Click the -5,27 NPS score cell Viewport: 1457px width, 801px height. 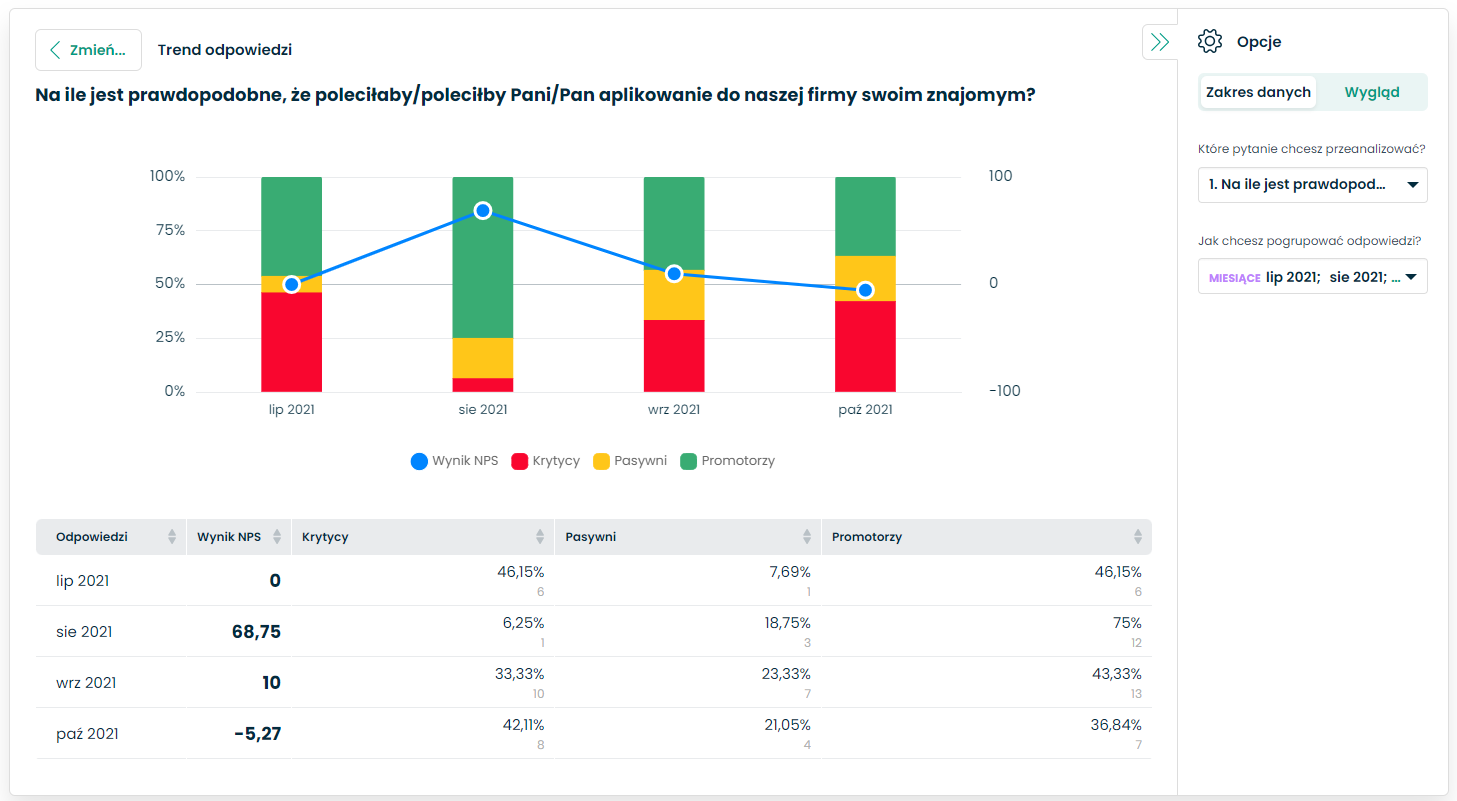tap(258, 734)
